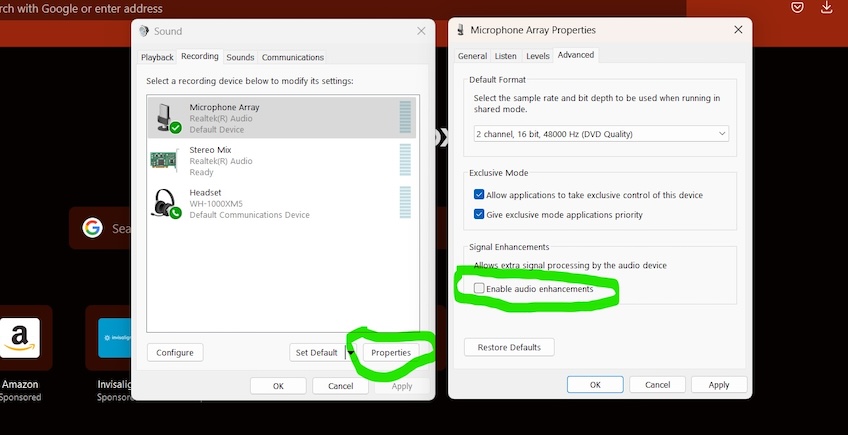Open the browser downloads icon
This screenshot has width=848, height=435.
tap(826, 7)
